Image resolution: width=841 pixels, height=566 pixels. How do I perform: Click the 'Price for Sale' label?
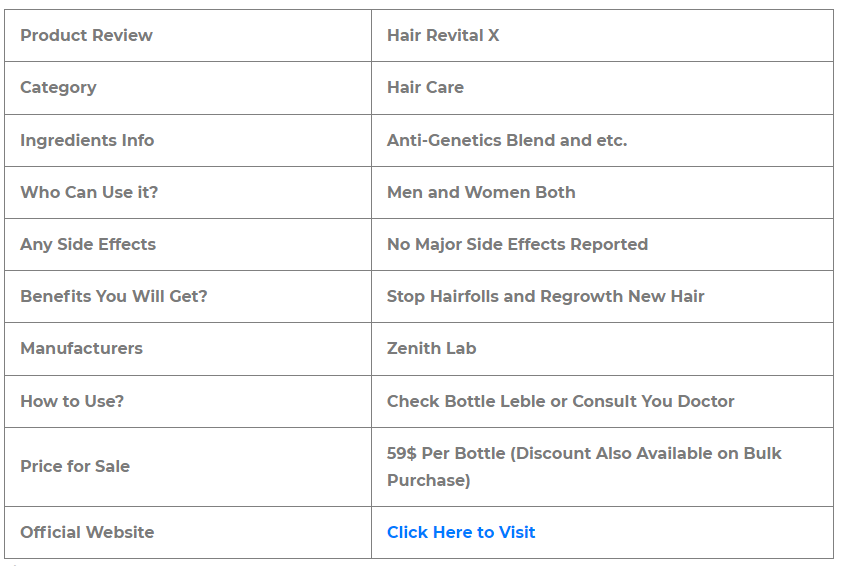point(75,466)
